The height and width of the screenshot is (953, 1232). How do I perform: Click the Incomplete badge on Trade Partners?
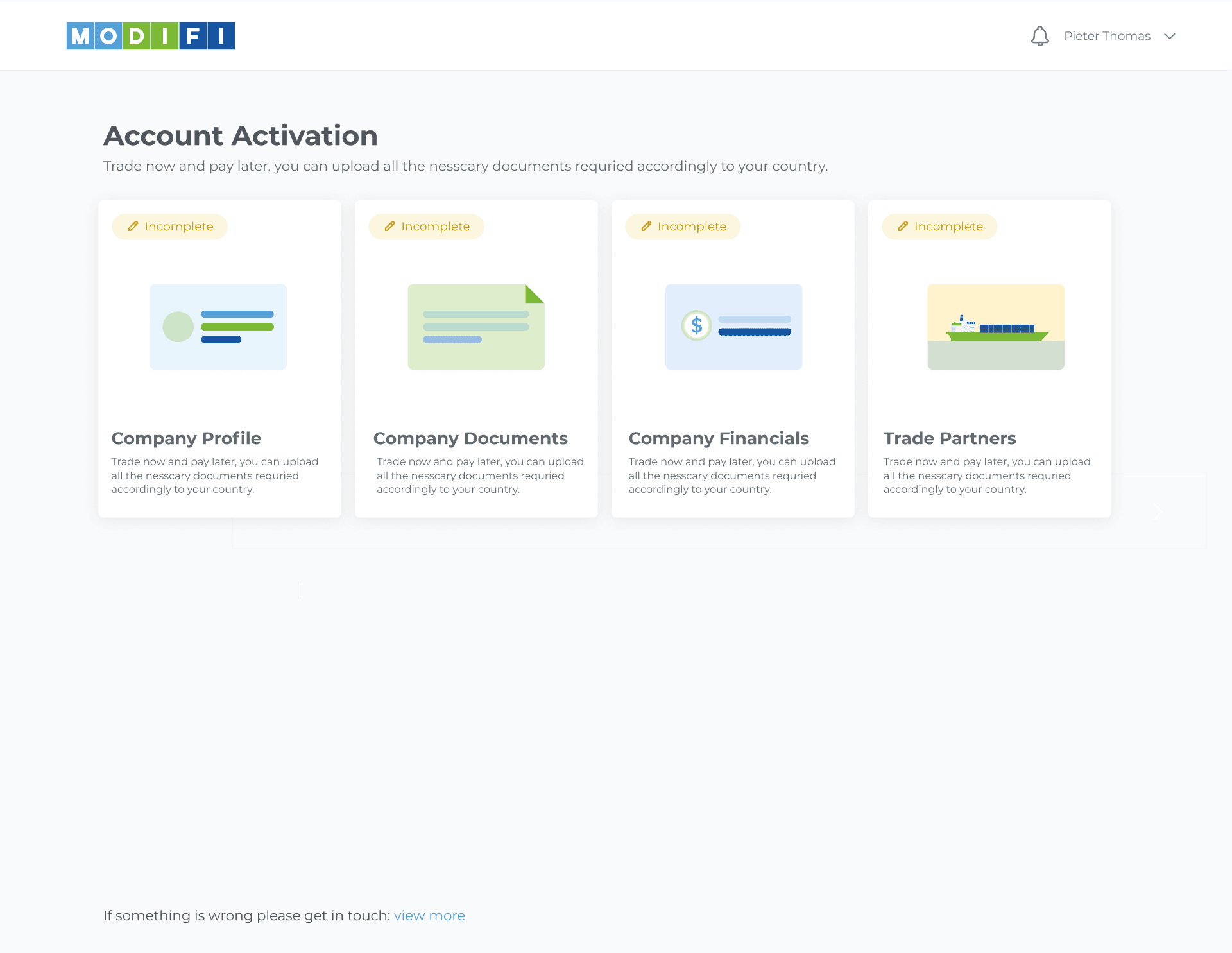[940, 227]
